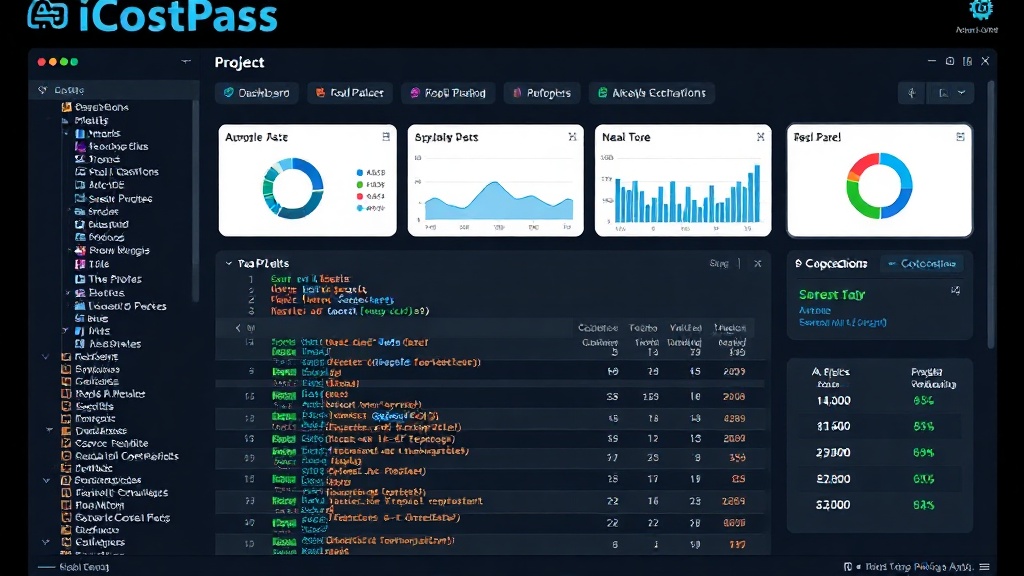Click the blue "Cotoostine" button in the right panel
Screen dimensions: 1024x576
[921, 264]
